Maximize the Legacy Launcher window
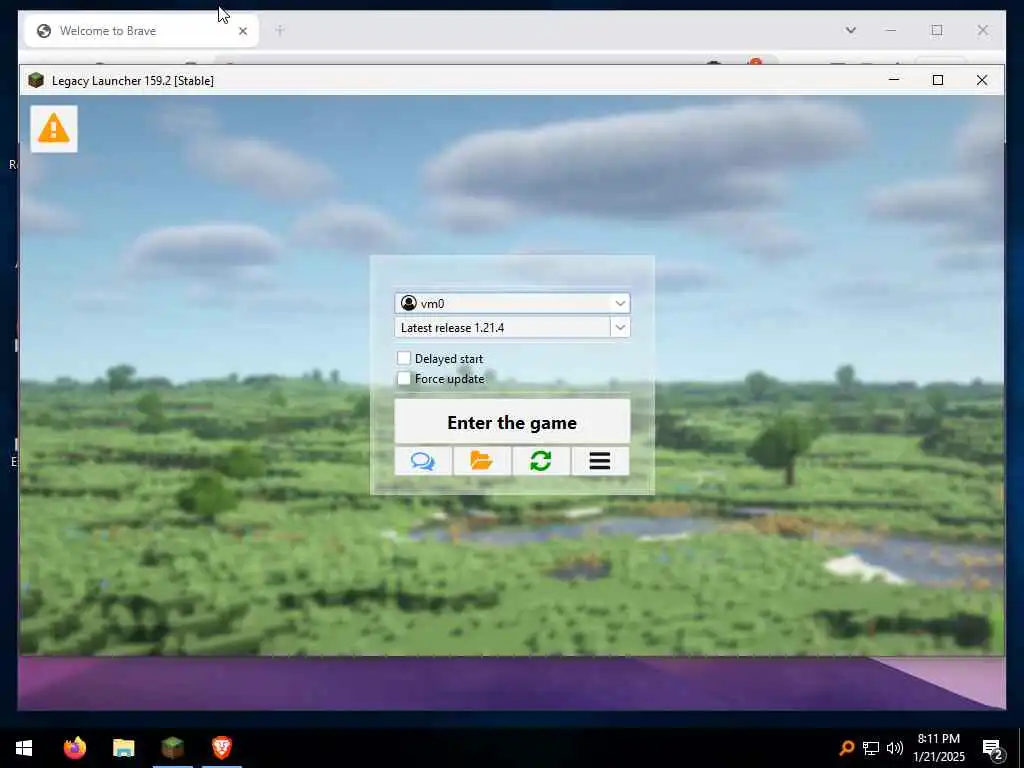 [x=938, y=80]
